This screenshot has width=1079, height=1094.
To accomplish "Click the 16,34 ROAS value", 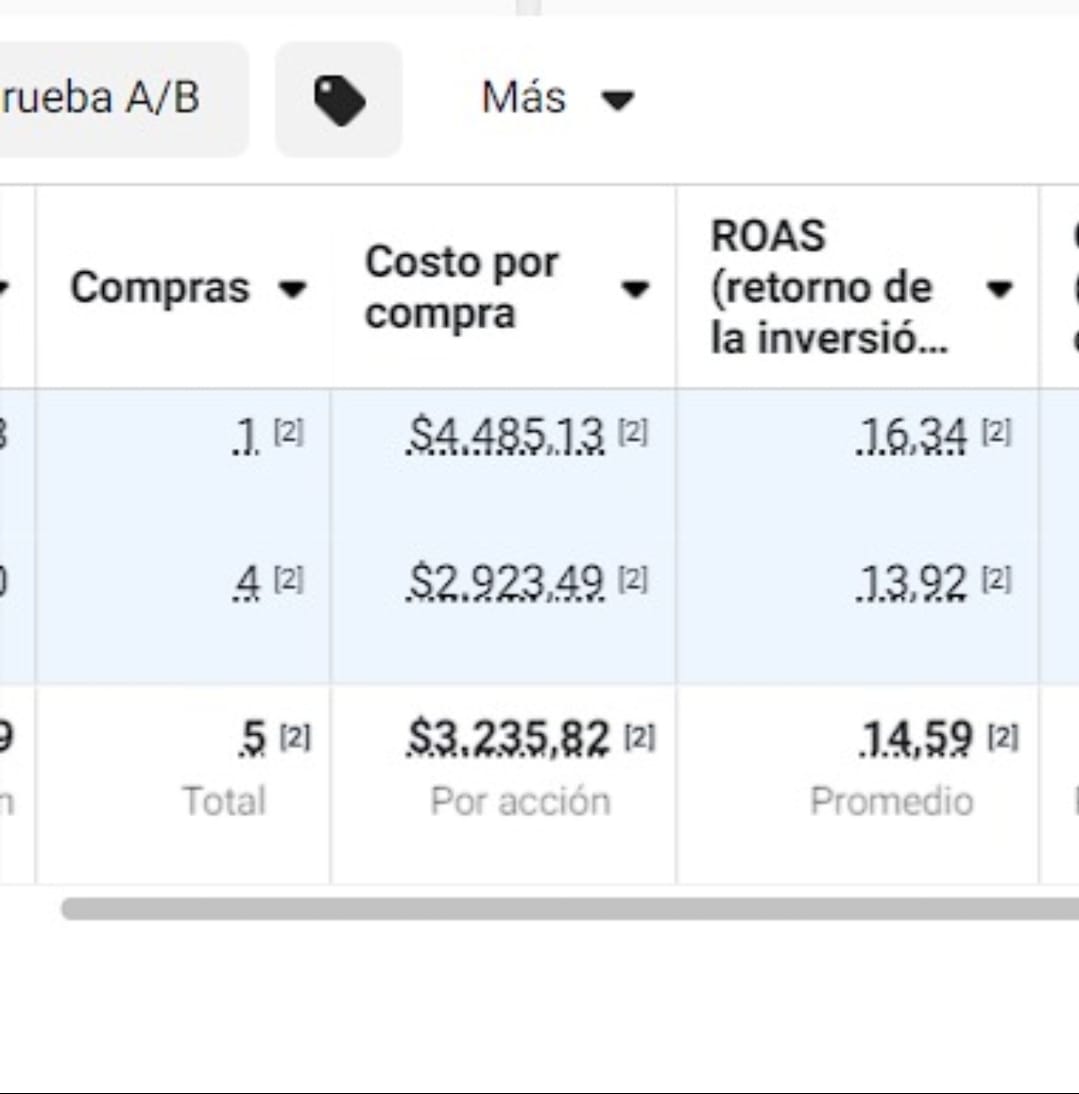I will click(912, 436).
